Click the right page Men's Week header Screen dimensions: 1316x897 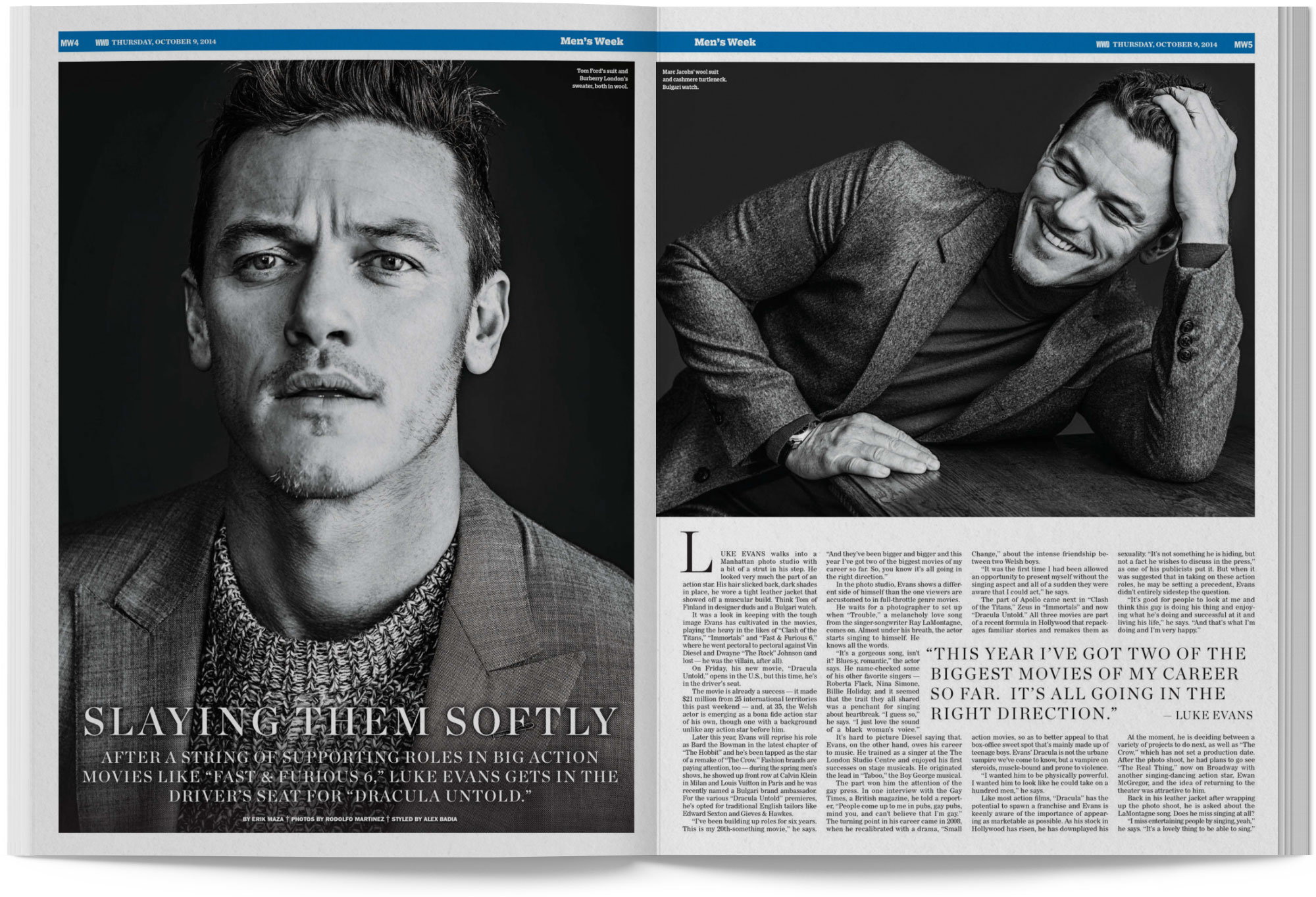pyautogui.click(x=724, y=42)
